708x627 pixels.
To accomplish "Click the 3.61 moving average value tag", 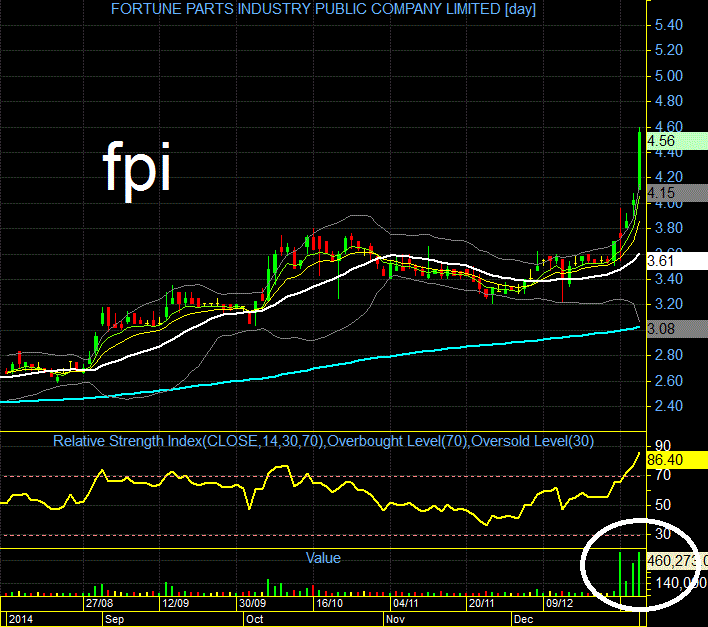I will (677, 261).
